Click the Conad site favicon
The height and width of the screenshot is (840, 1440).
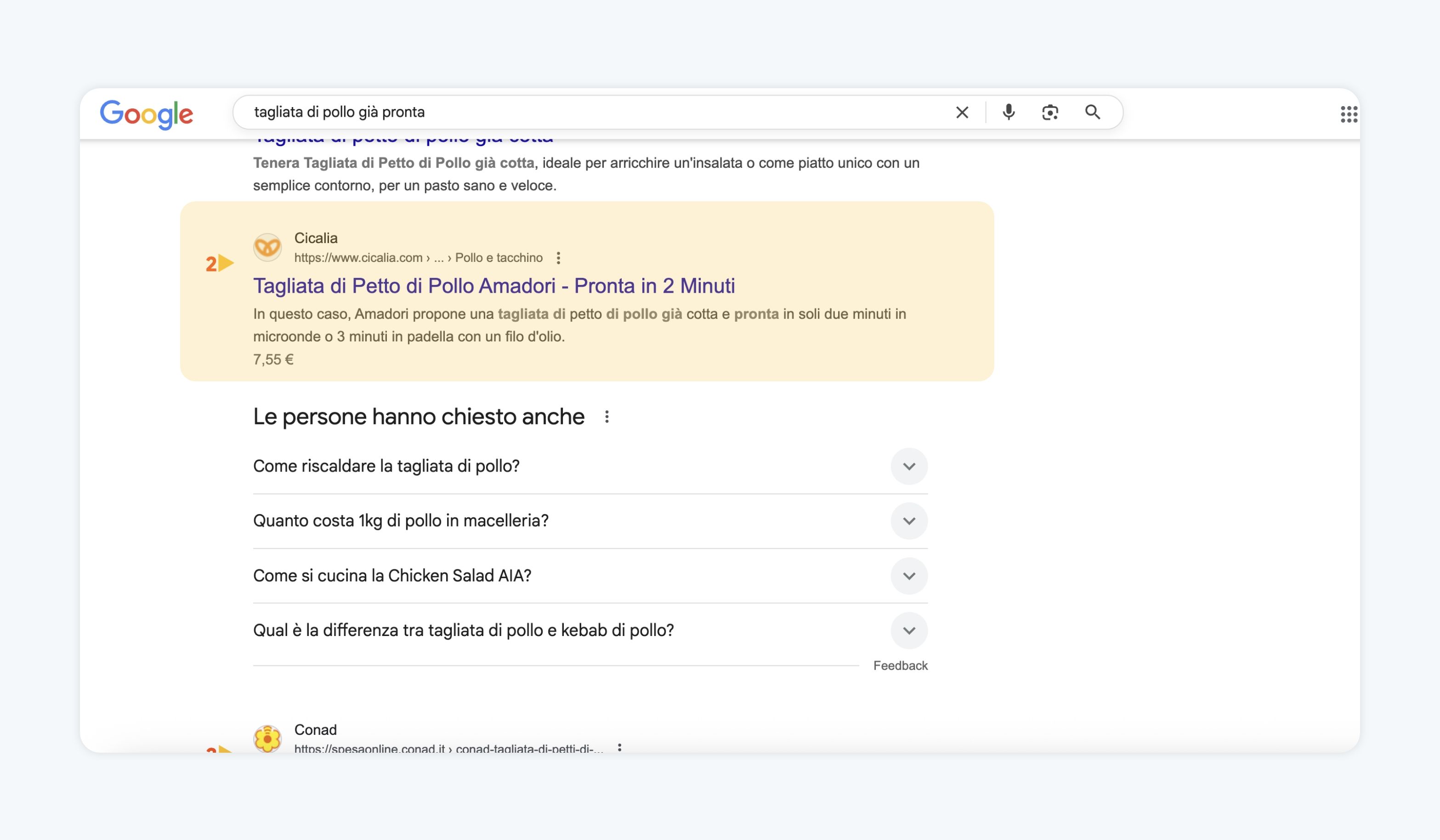pos(267,738)
